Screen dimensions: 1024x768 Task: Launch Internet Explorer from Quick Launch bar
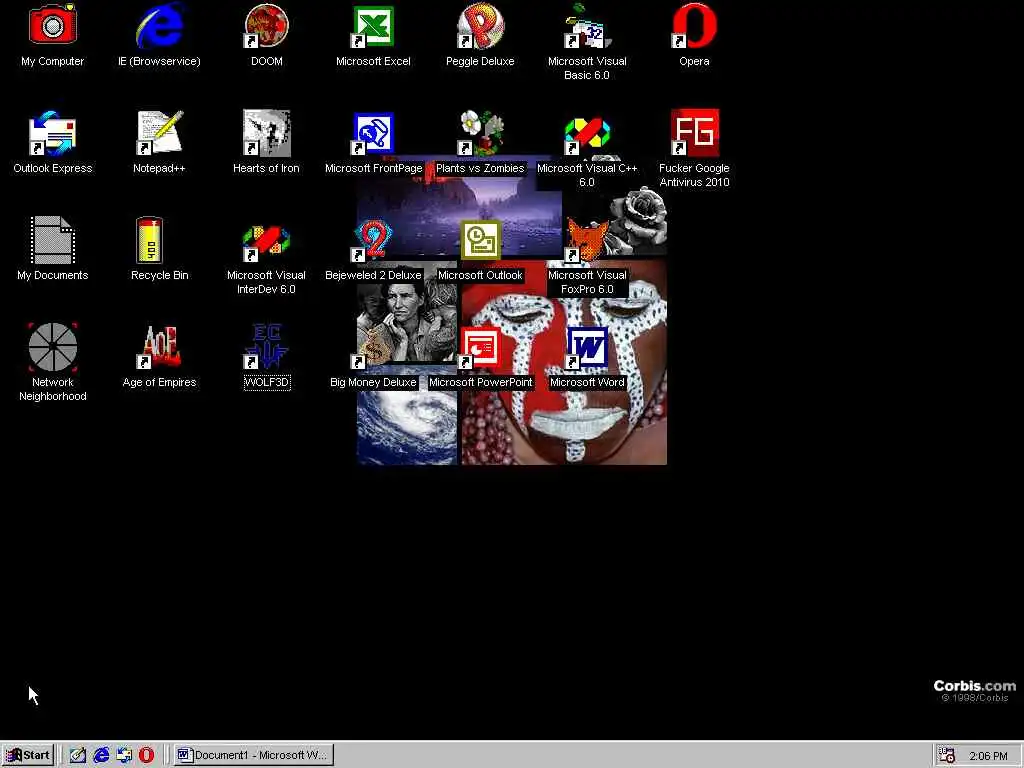101,755
